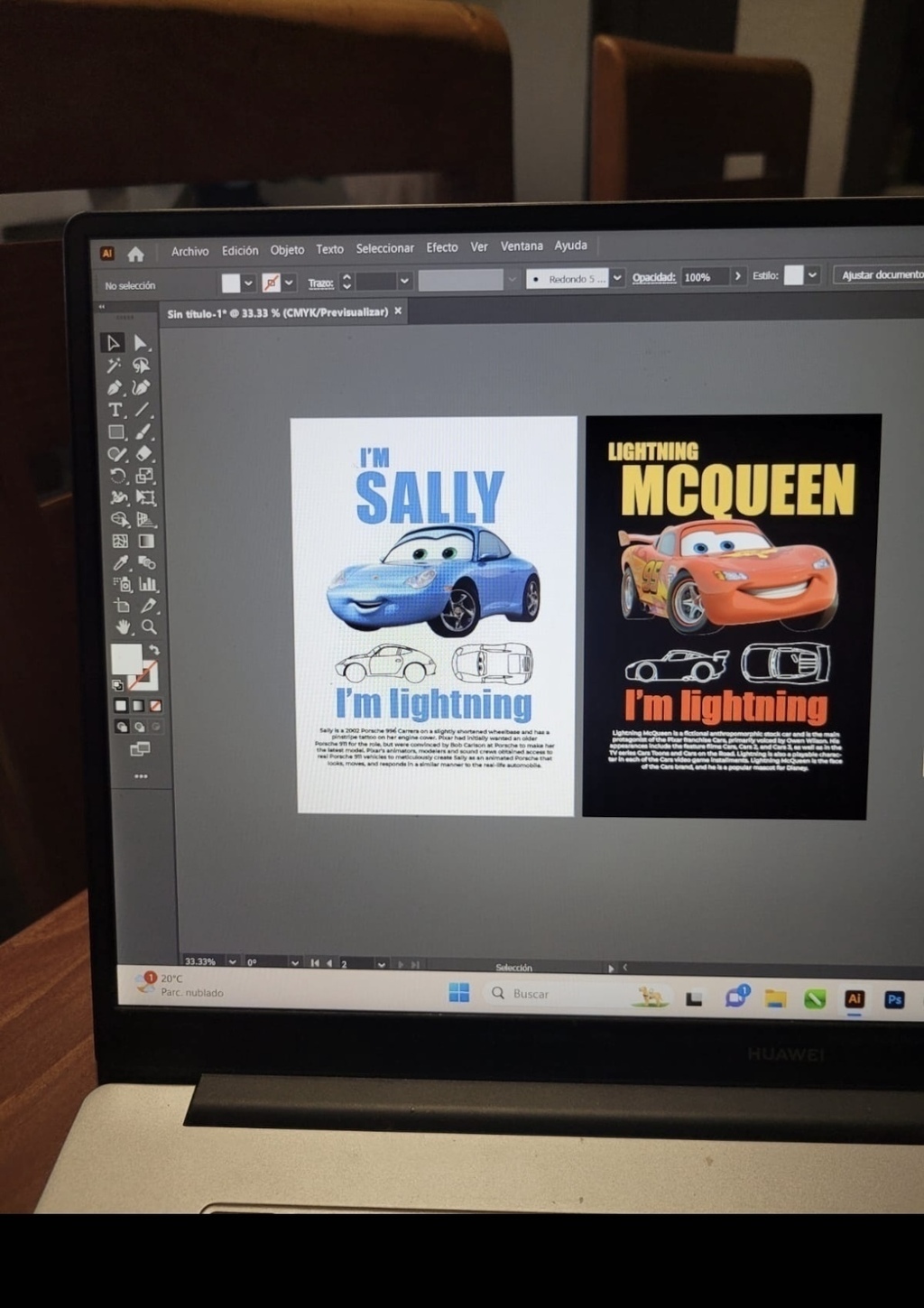Choose the Lasso tool
The image size is (924, 1308).
pos(142,366)
